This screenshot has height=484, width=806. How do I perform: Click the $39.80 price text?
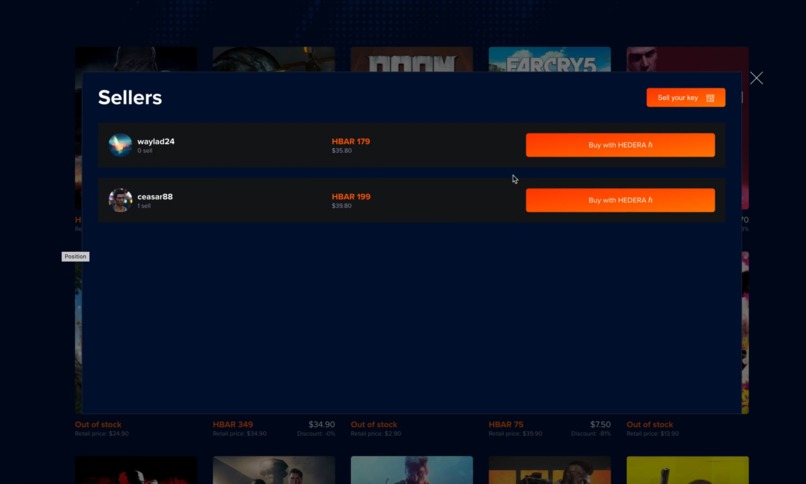pos(342,206)
